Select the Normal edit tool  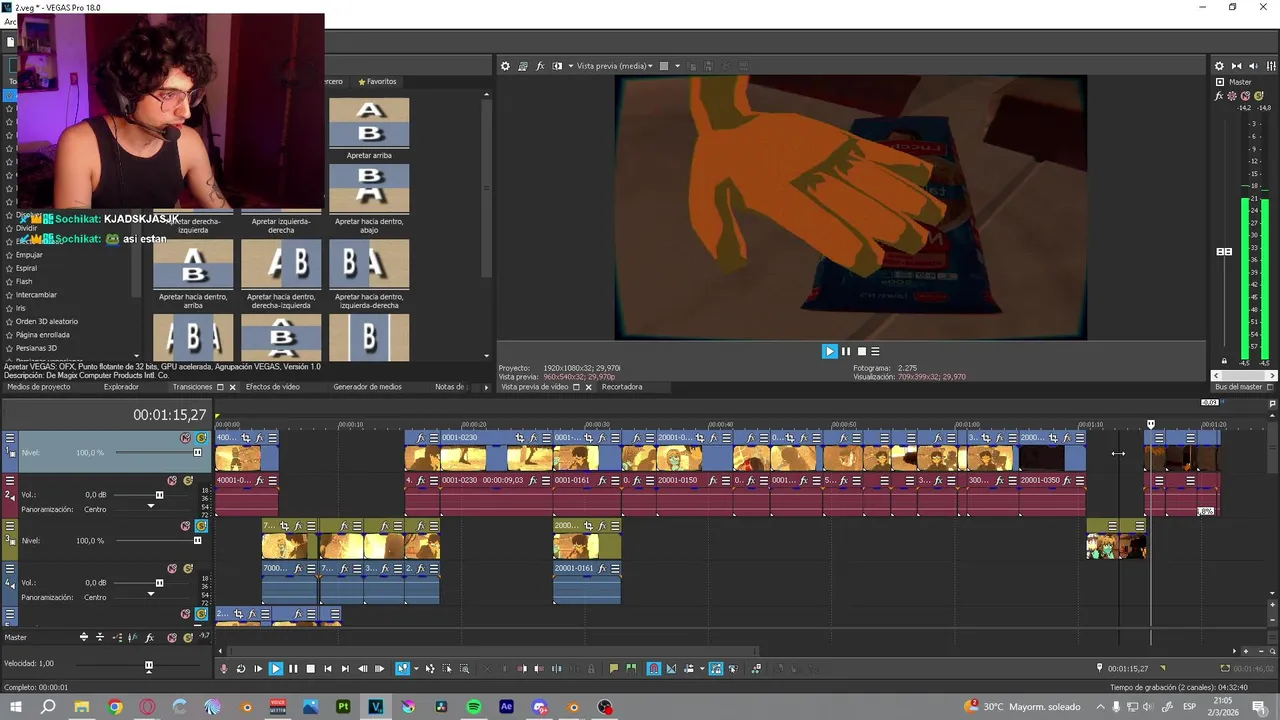tap(402, 669)
